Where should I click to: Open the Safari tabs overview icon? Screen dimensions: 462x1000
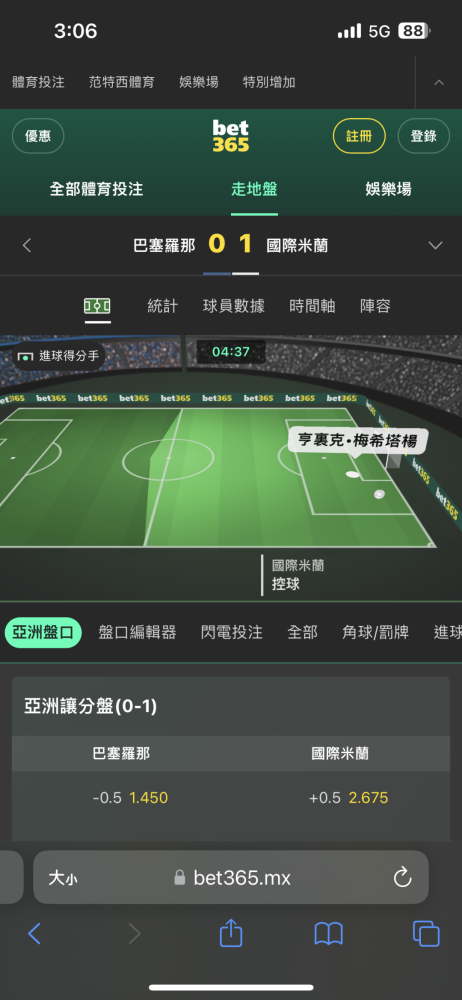click(x=426, y=934)
